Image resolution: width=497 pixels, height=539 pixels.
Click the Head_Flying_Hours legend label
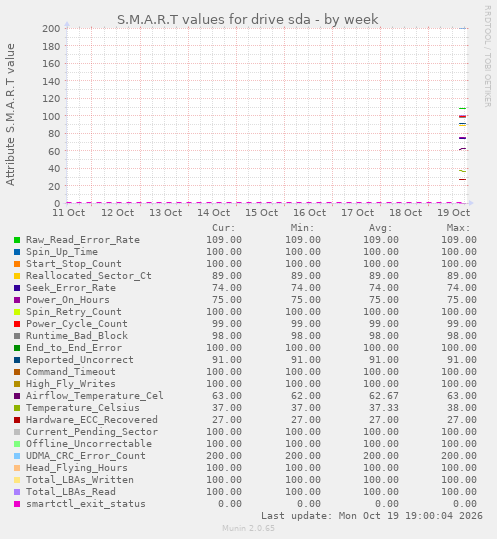tap(77, 468)
